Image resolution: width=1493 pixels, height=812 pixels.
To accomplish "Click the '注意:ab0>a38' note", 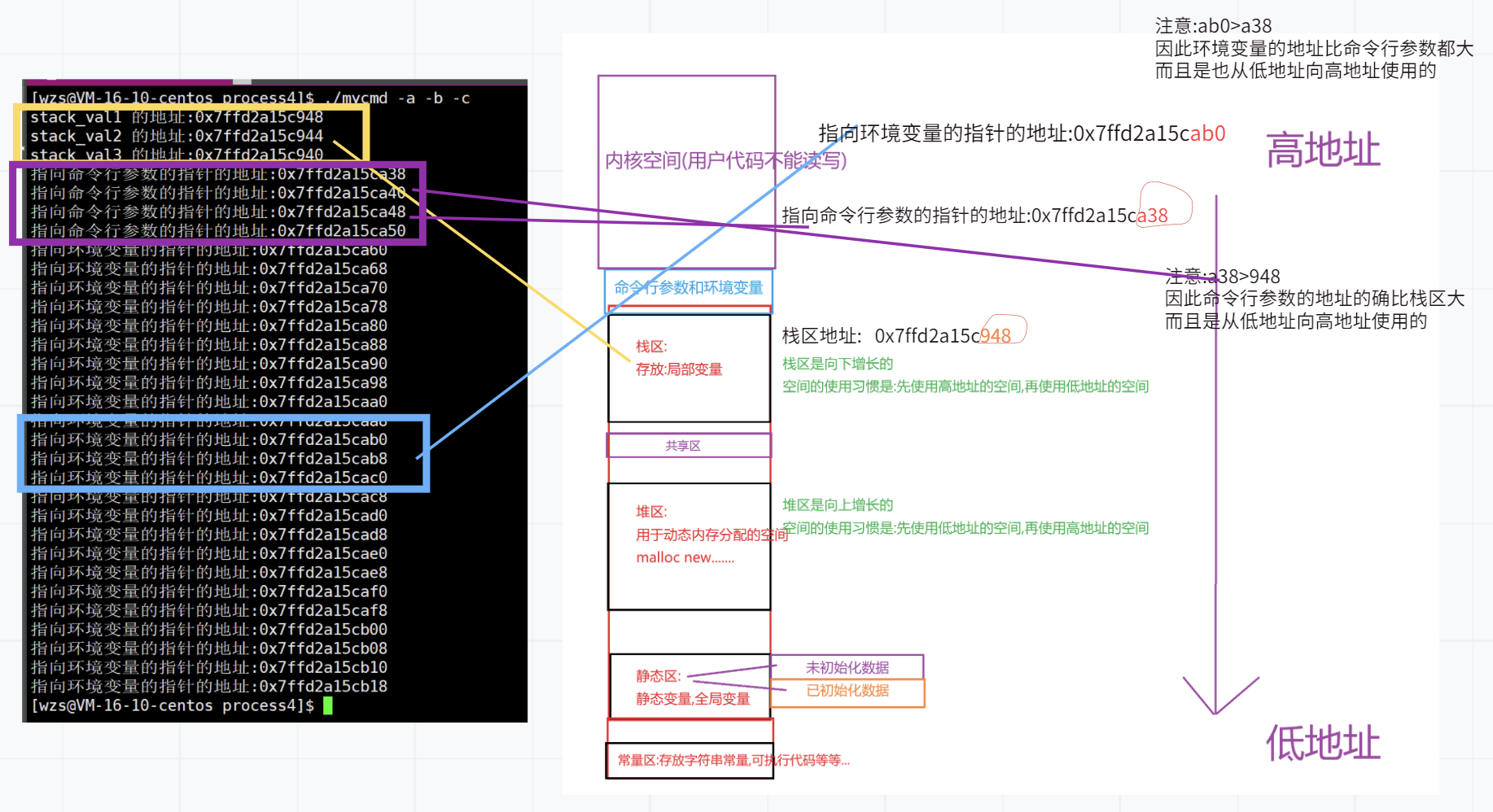I will 1213,26.
